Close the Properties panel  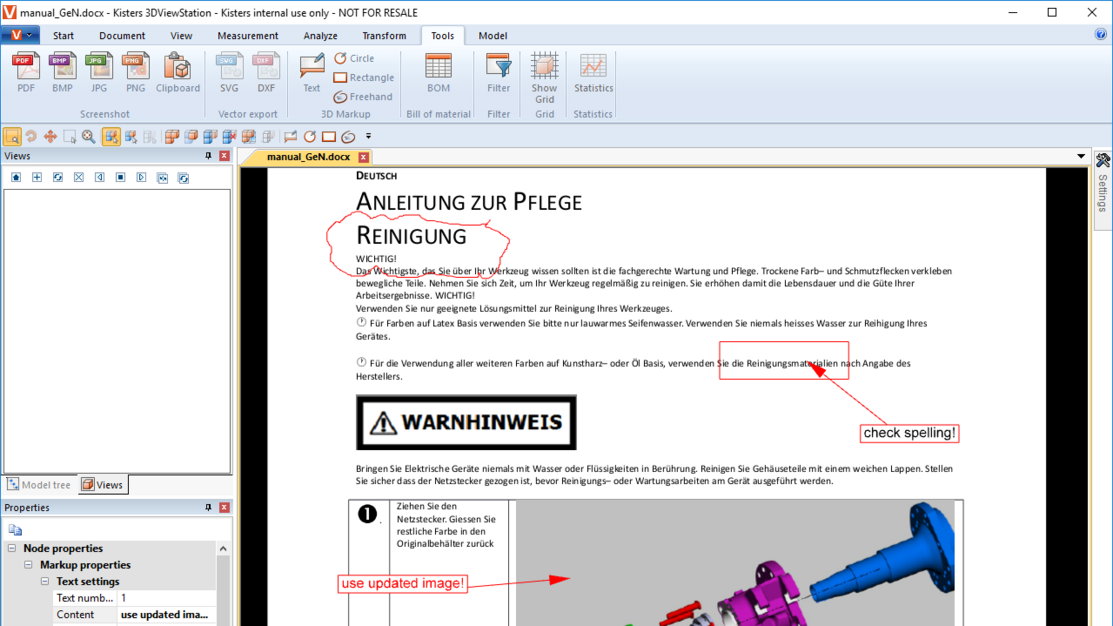(x=224, y=507)
